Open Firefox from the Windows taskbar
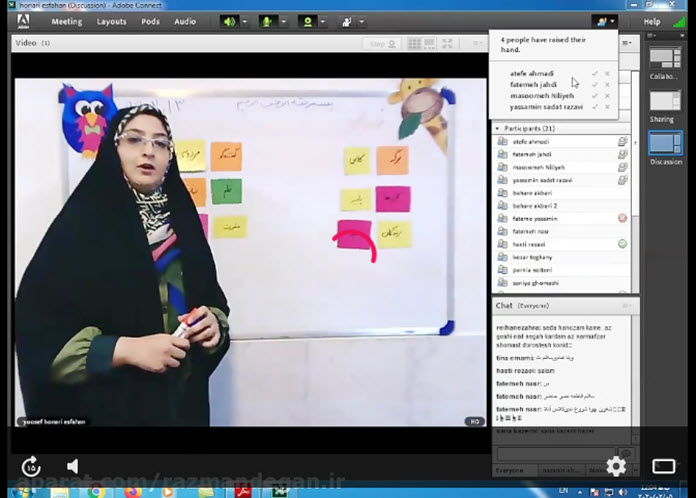This screenshot has height=498, width=696. [132, 492]
